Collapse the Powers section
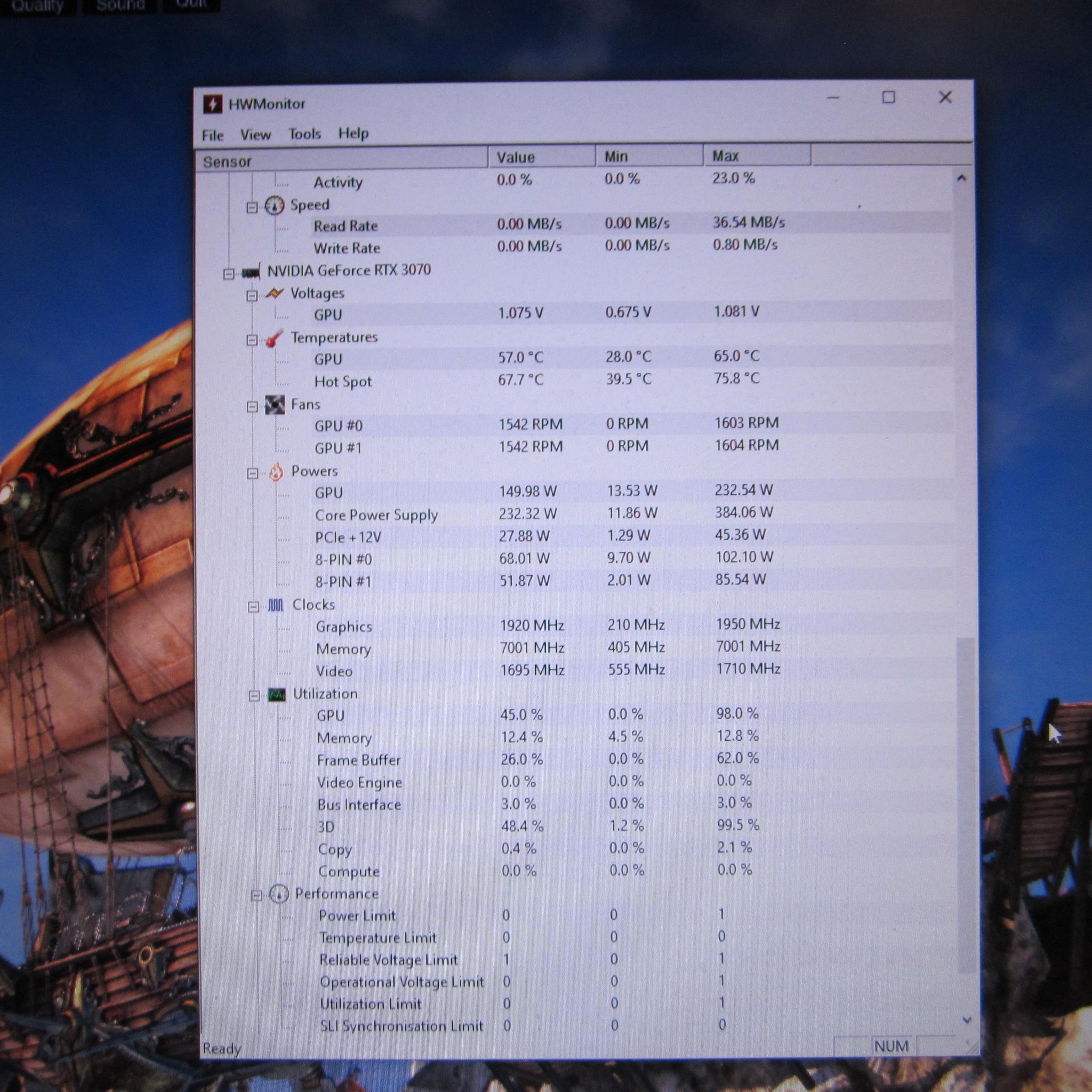This screenshot has height=1092, width=1092. click(x=253, y=473)
